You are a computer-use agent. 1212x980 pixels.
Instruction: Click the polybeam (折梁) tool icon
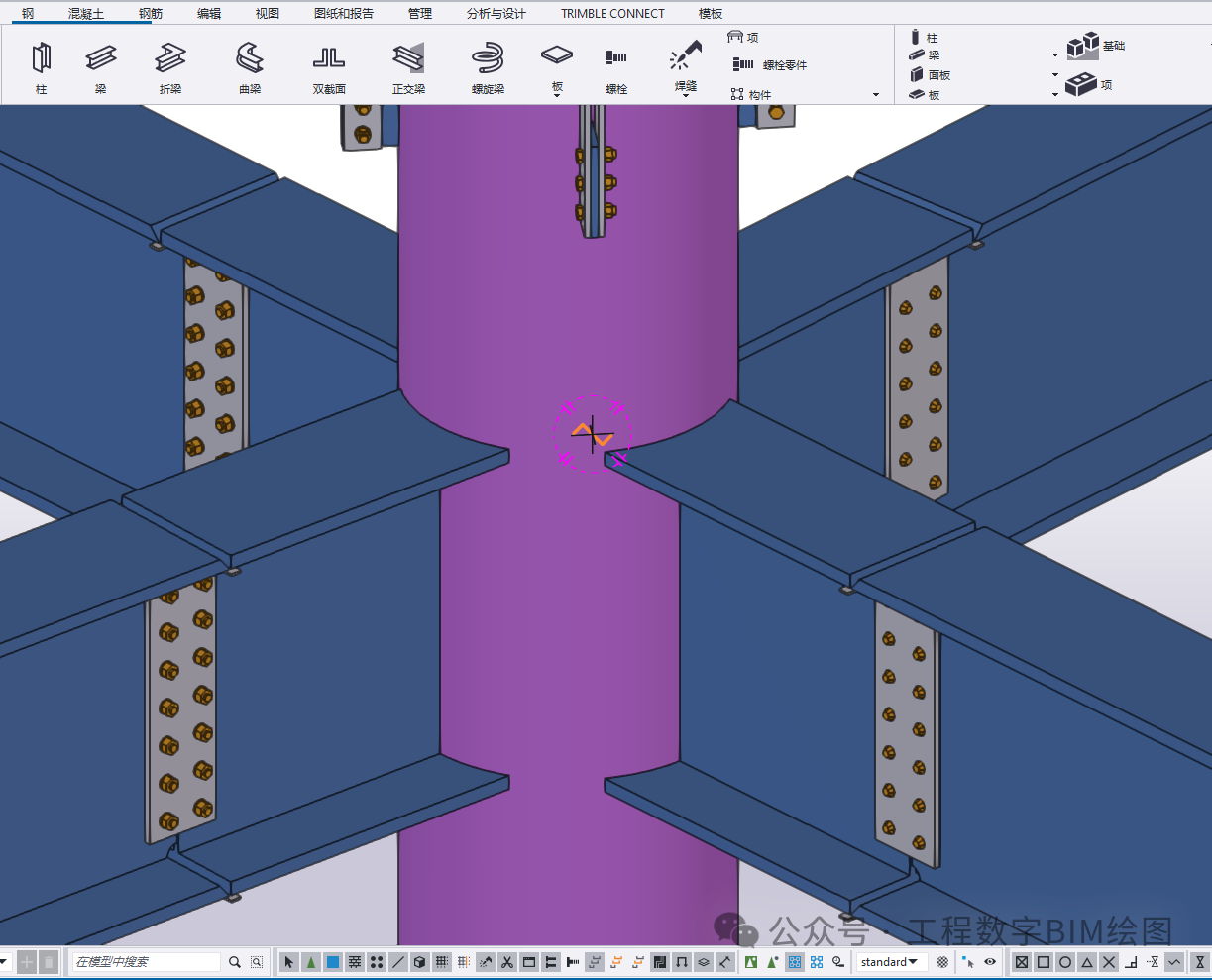click(x=170, y=59)
